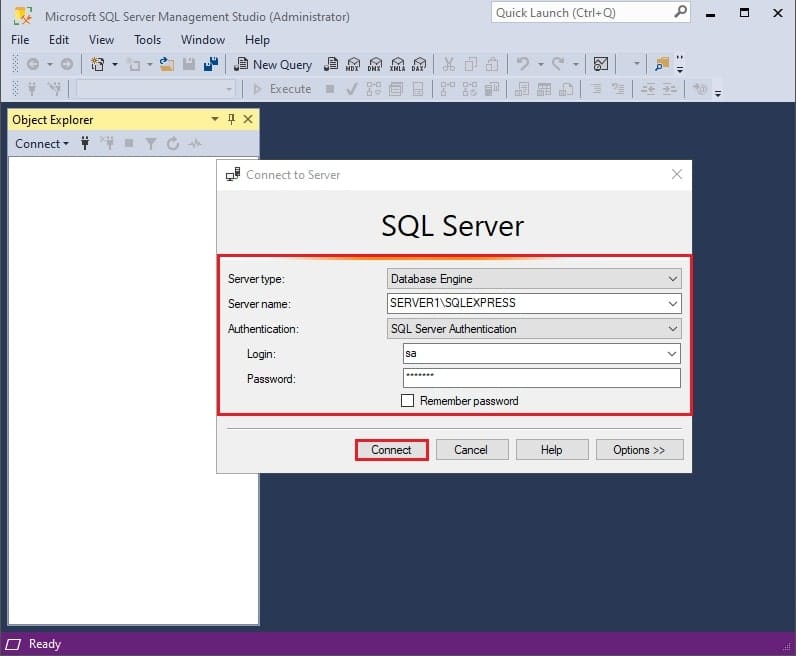Click the Database Engine Query icon
The width and height of the screenshot is (796, 656).
(x=331, y=64)
